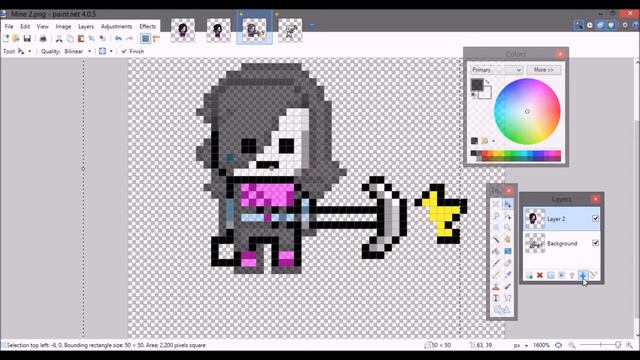Click the Copy icon
The width and height of the screenshot is (640, 360).
tap(70, 39)
